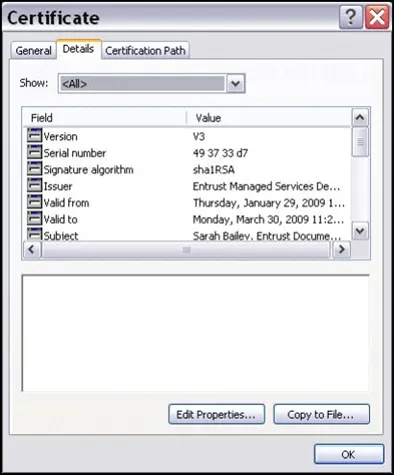Open the Show dropdown arrow
Viewport: 394px width, 475px height.
[236, 83]
